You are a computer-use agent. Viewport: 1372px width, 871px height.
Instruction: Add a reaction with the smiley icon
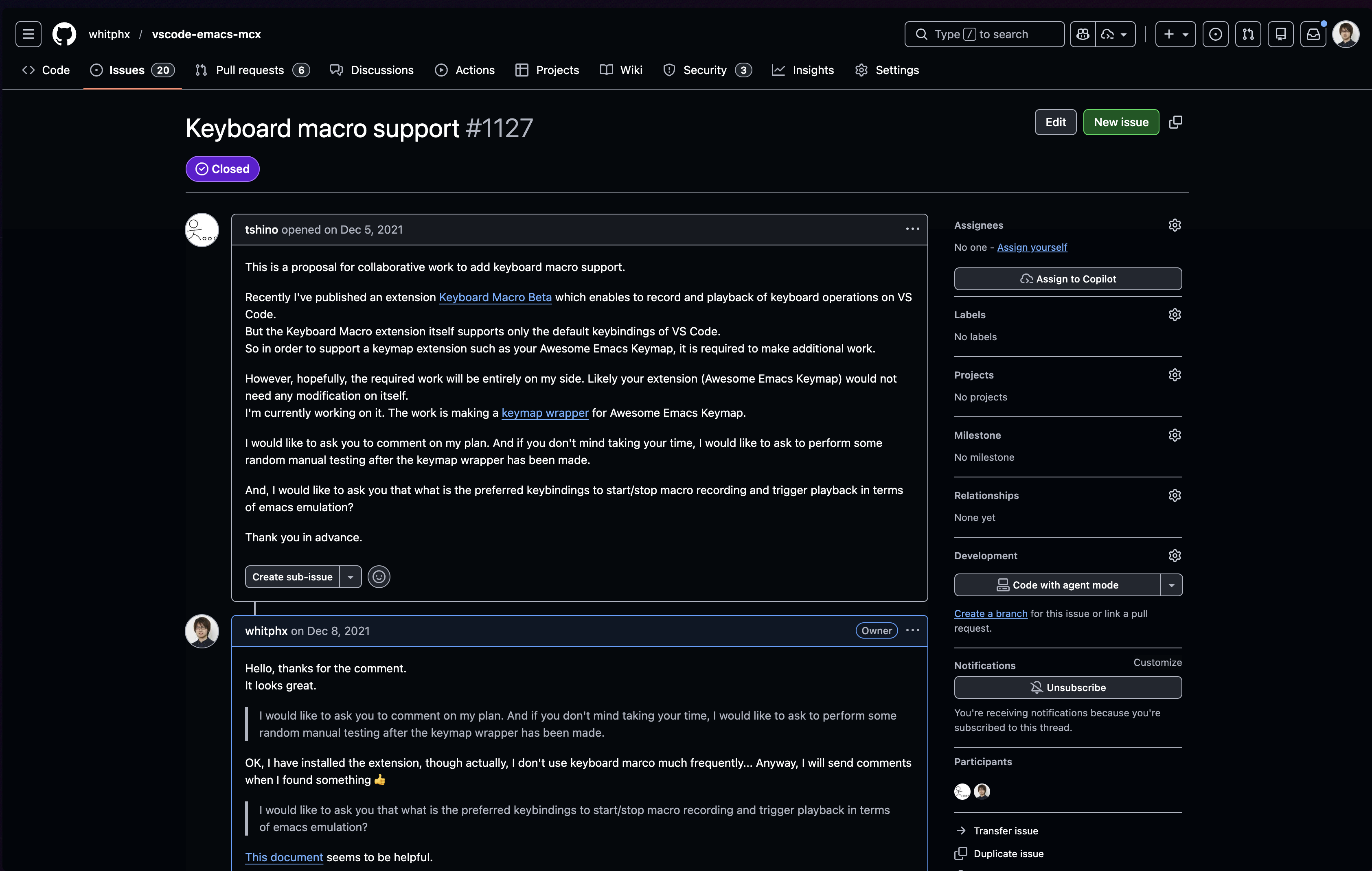[379, 576]
